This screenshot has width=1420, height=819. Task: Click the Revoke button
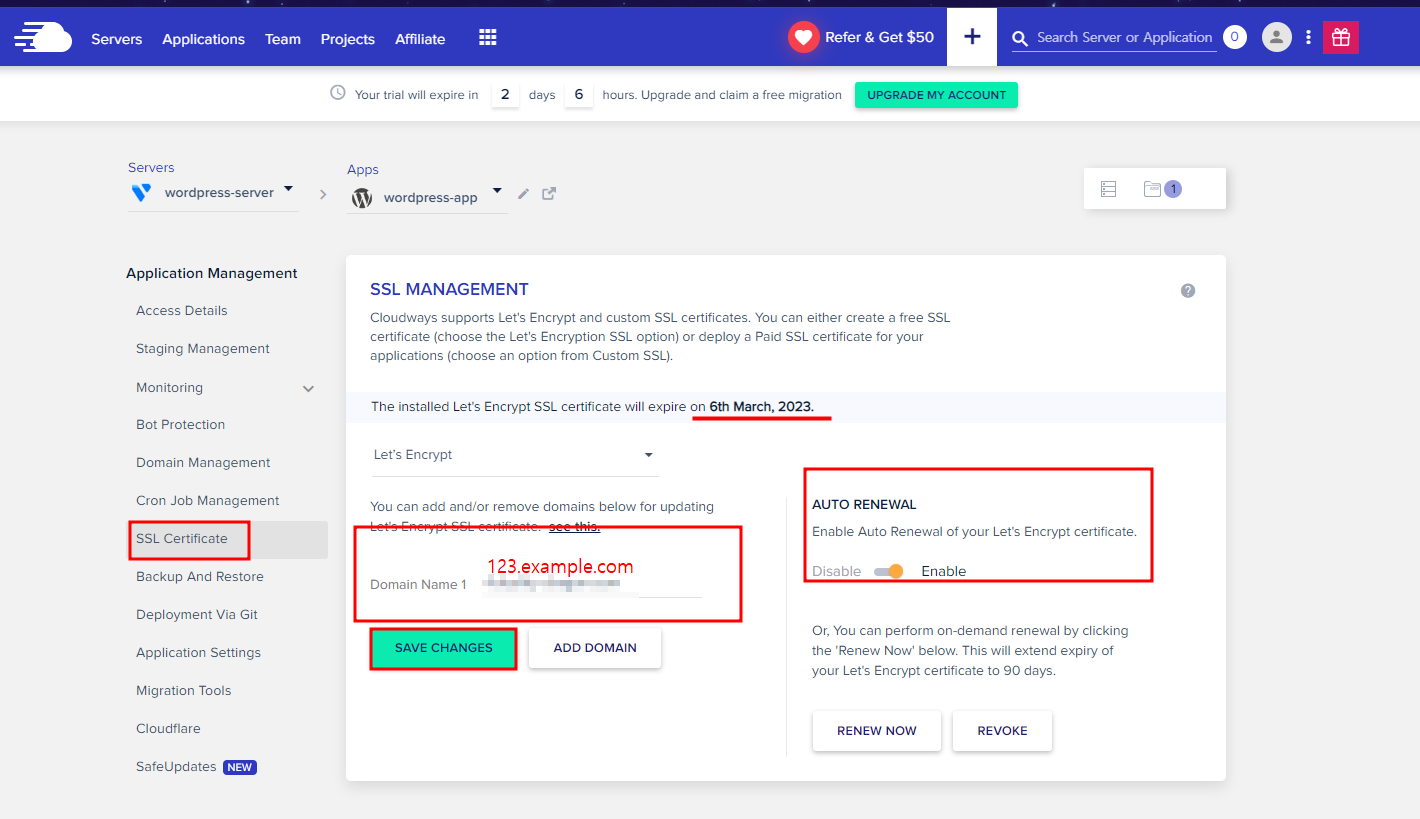click(x=1002, y=731)
